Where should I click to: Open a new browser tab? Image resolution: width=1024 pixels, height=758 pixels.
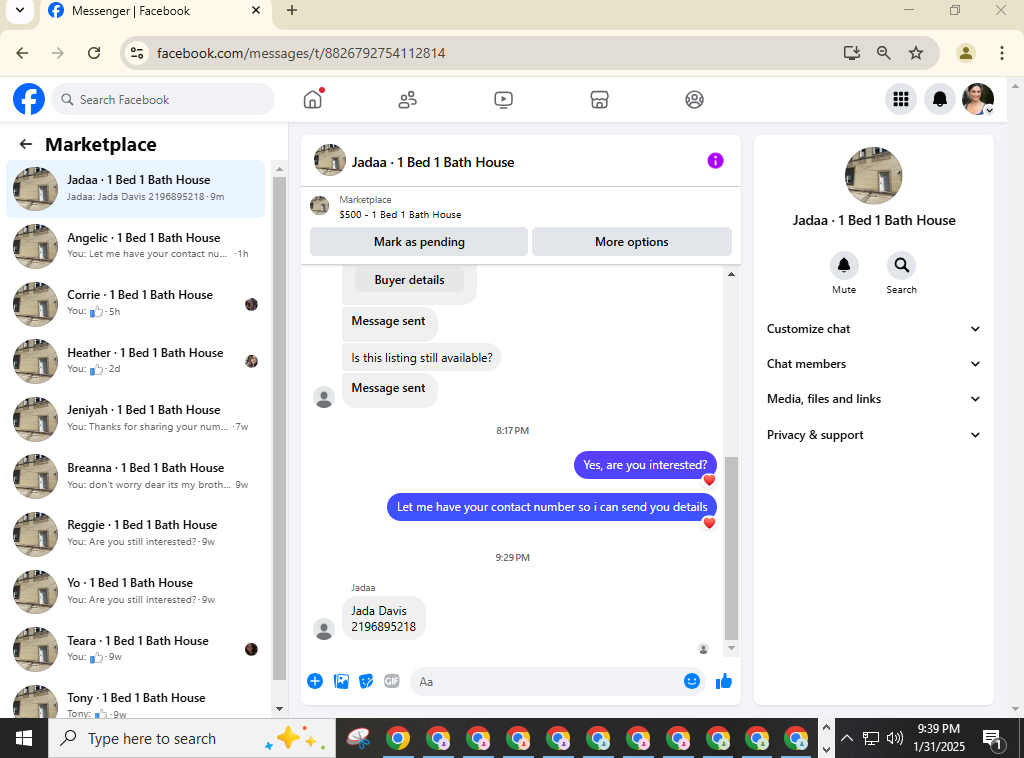click(x=292, y=10)
